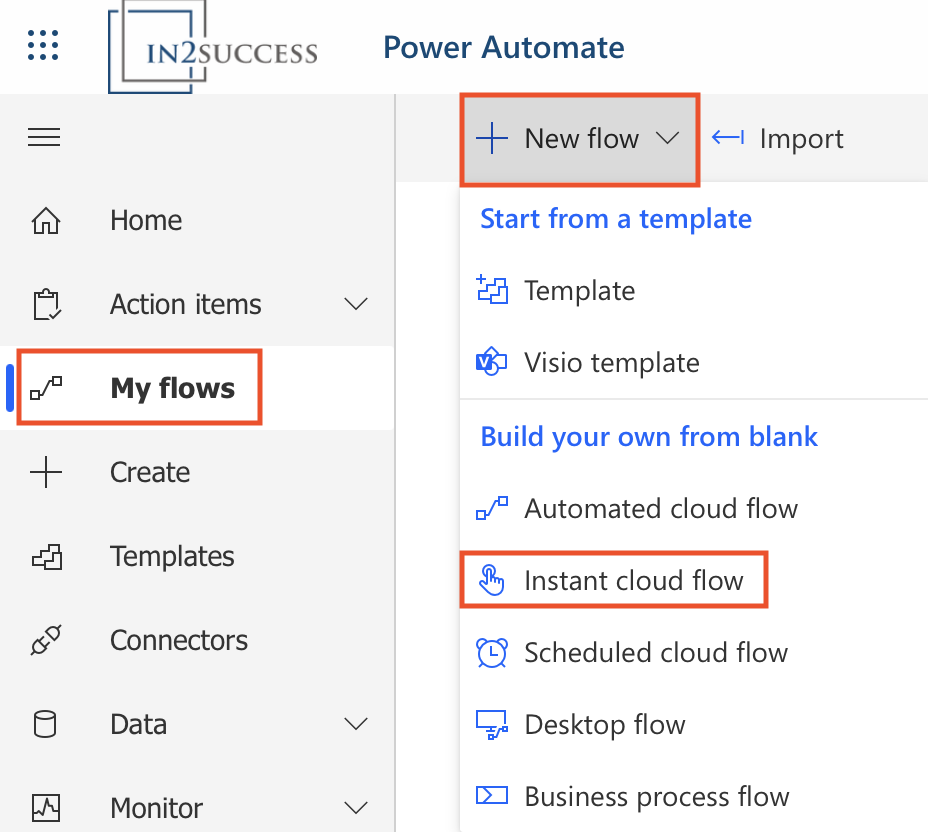Expand the Action items chevron
This screenshot has width=928, height=832.
tap(356, 304)
